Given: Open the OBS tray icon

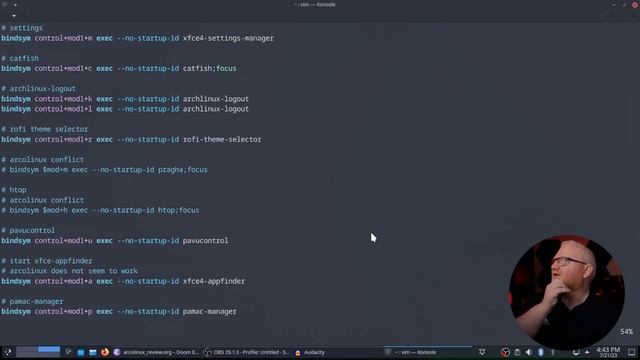Looking at the screenshot, I should point(505,352).
